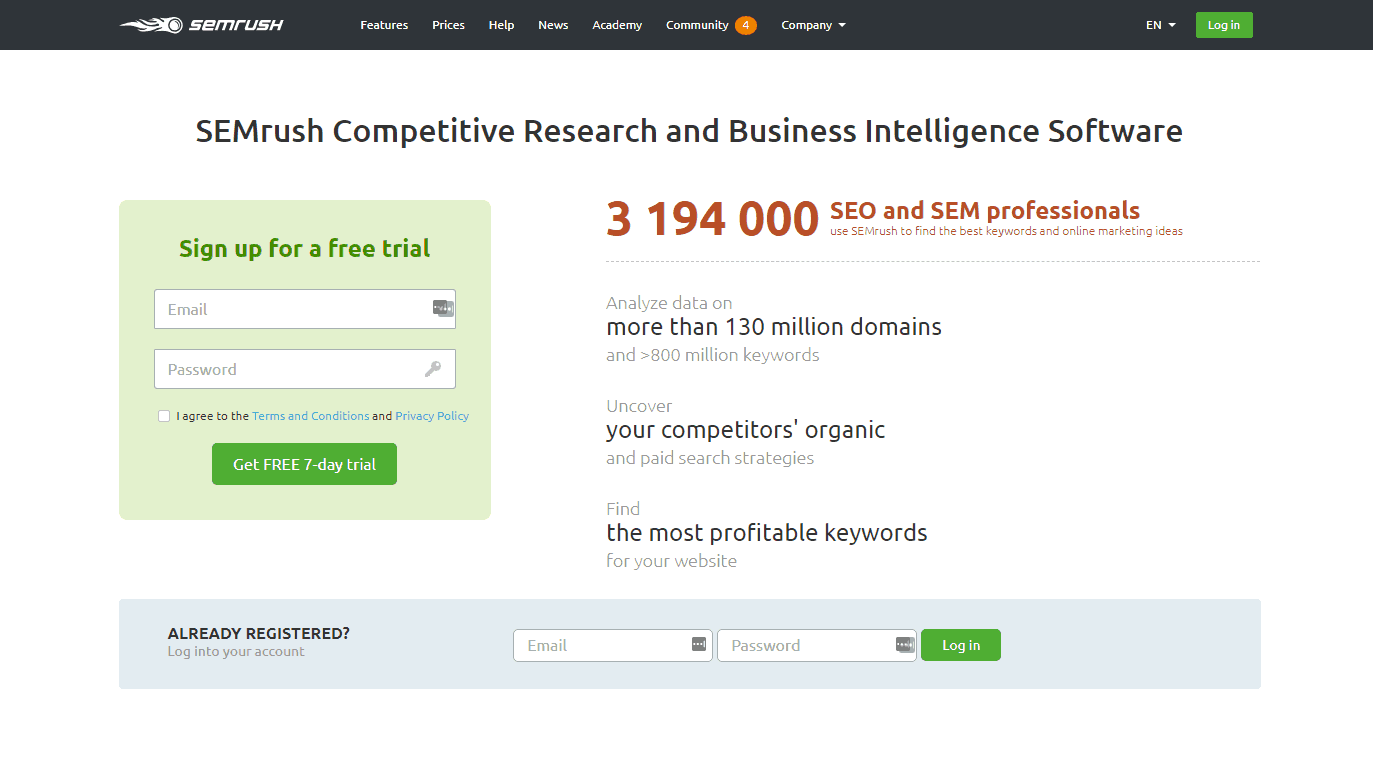This screenshot has width=1373, height=759.
Task: Focus the signup Email input field
Action: point(290,309)
